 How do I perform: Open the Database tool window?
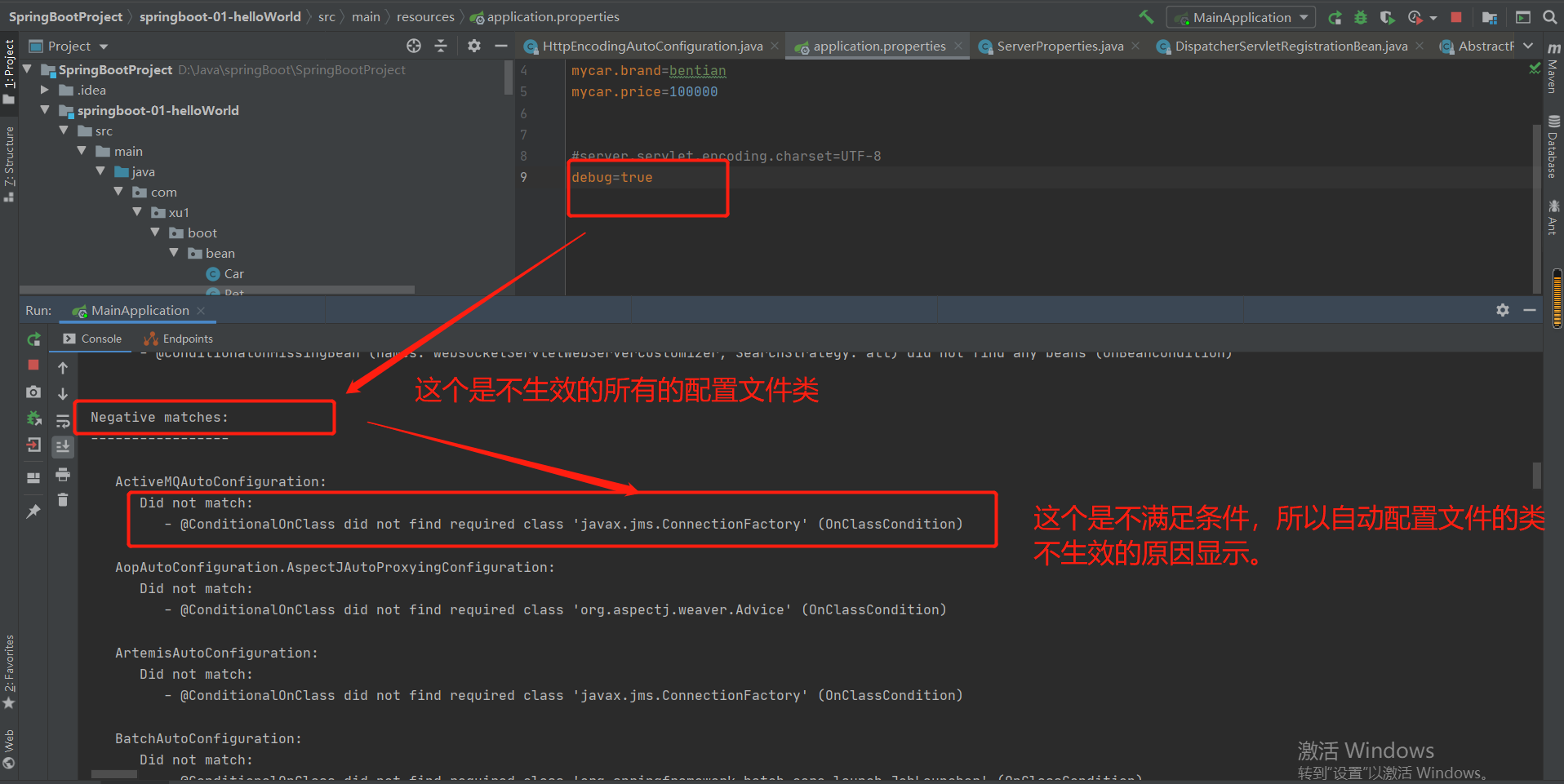click(x=1553, y=147)
